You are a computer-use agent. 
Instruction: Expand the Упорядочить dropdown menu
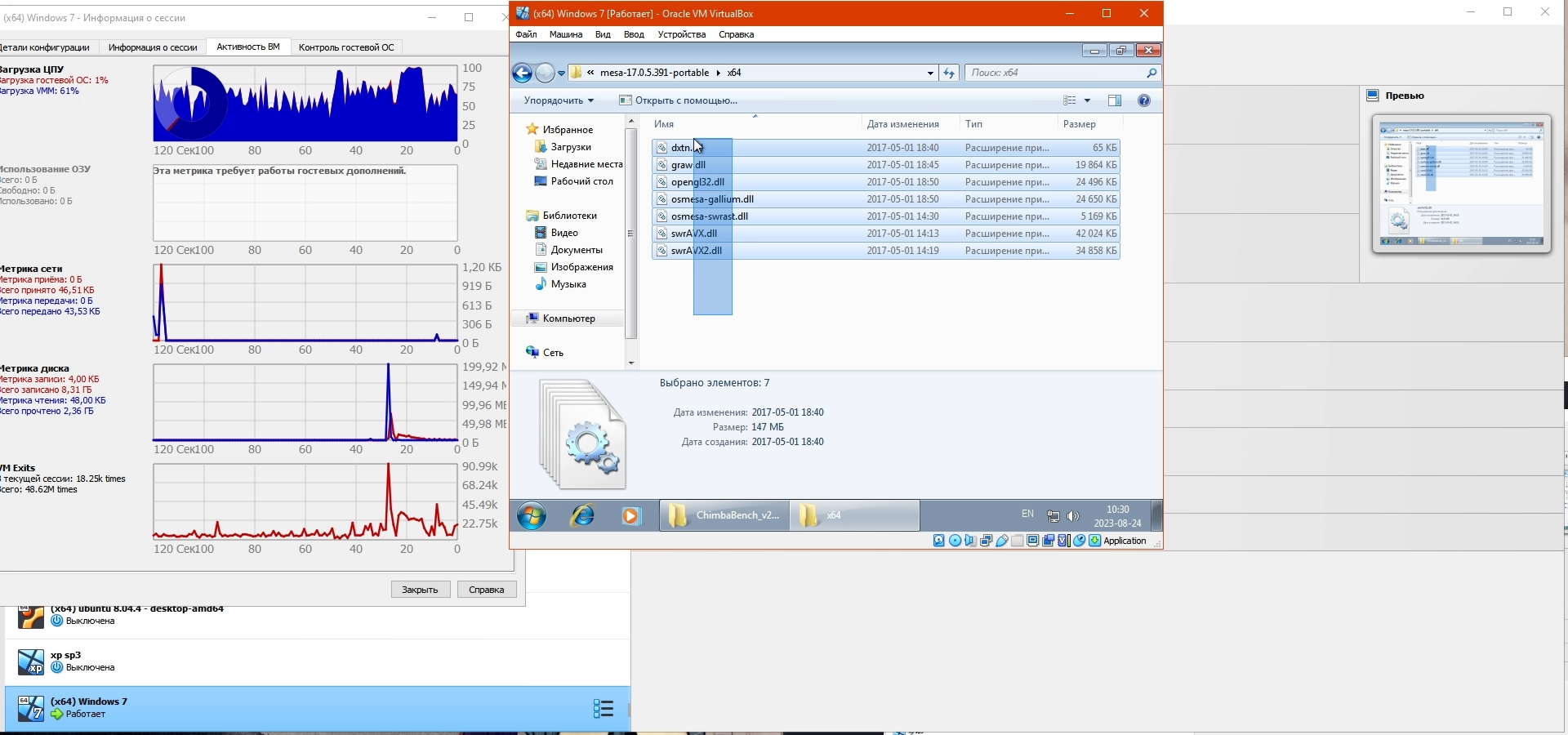pyautogui.click(x=559, y=100)
